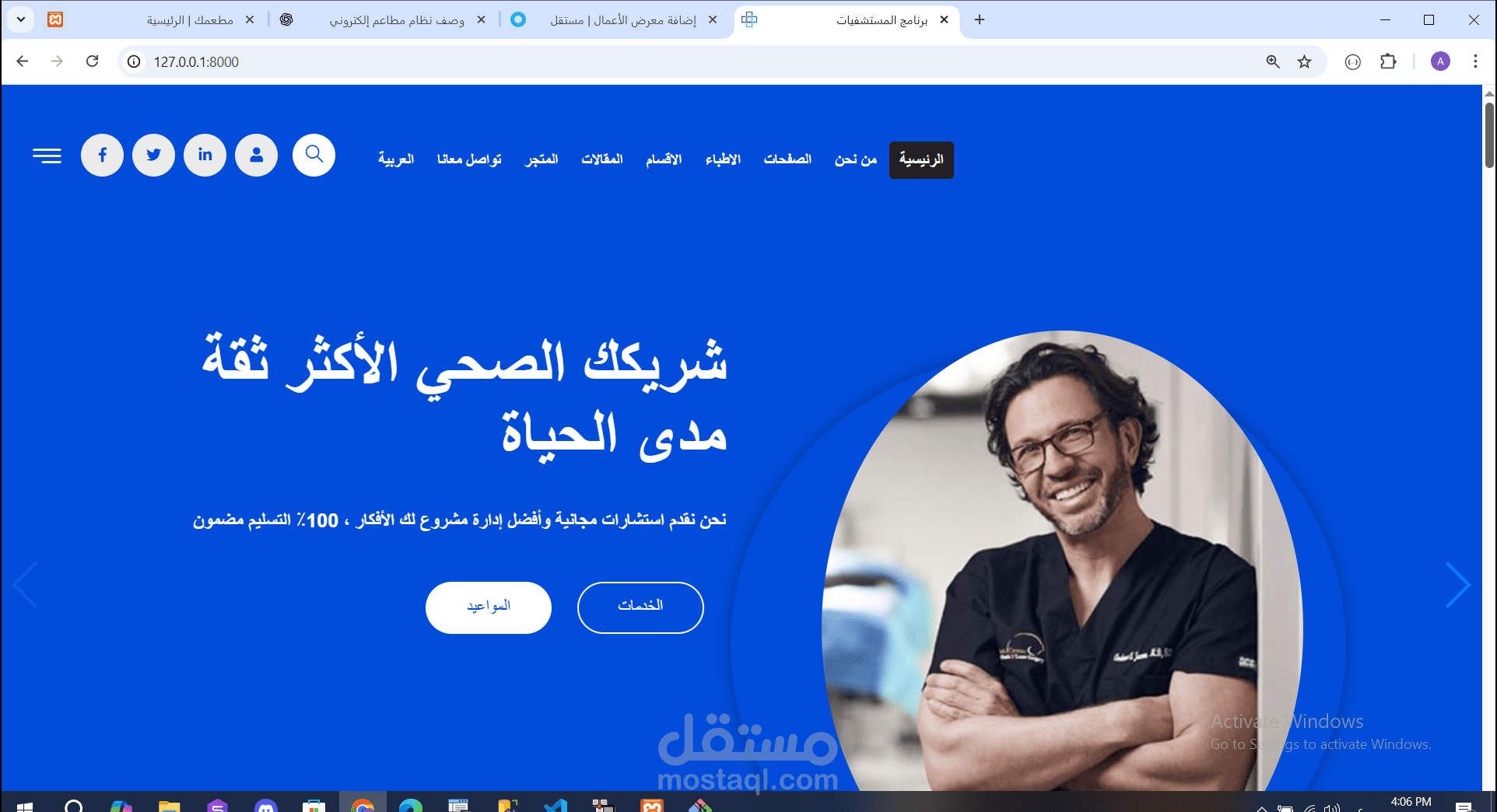Expand the العربية language dropdown

396,159
